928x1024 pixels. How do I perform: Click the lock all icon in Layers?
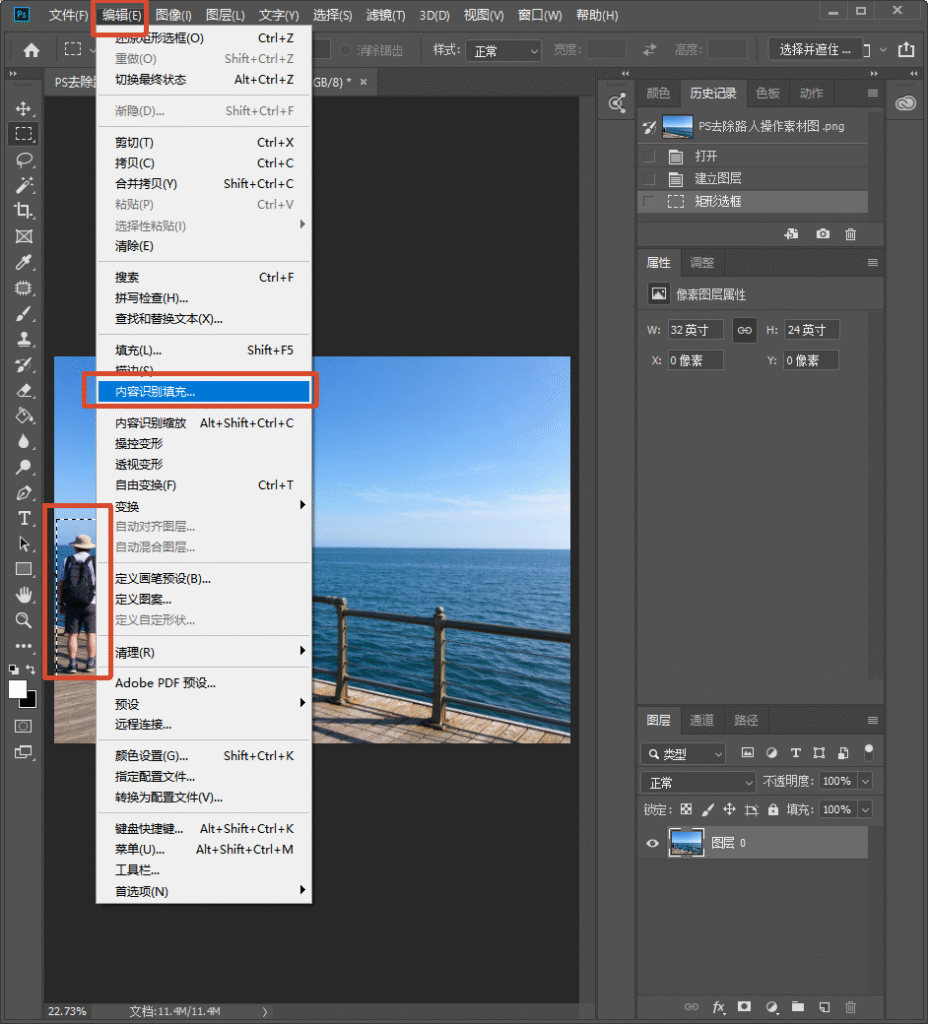(773, 810)
